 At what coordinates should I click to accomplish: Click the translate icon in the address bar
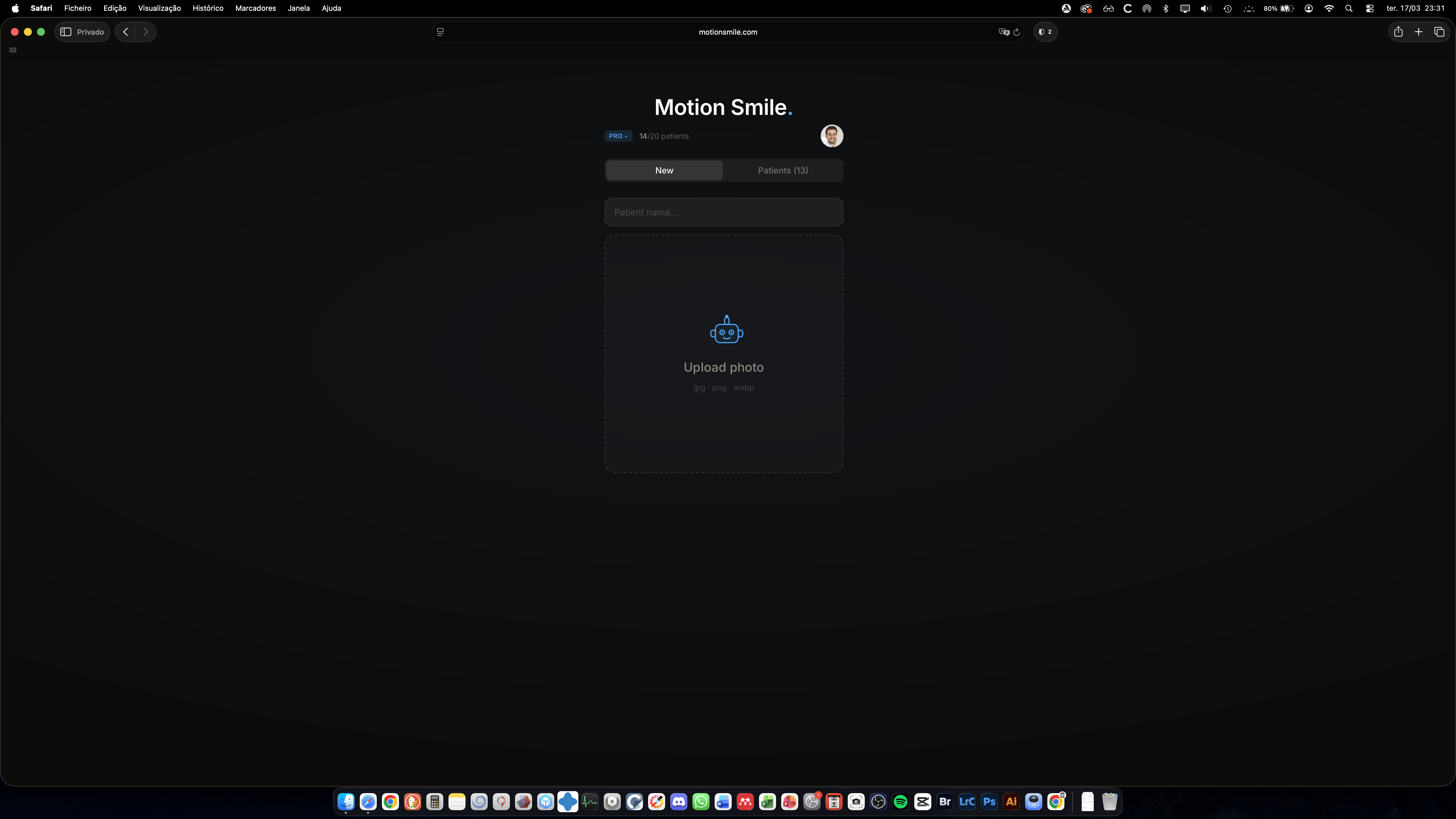pyautogui.click(x=1004, y=32)
